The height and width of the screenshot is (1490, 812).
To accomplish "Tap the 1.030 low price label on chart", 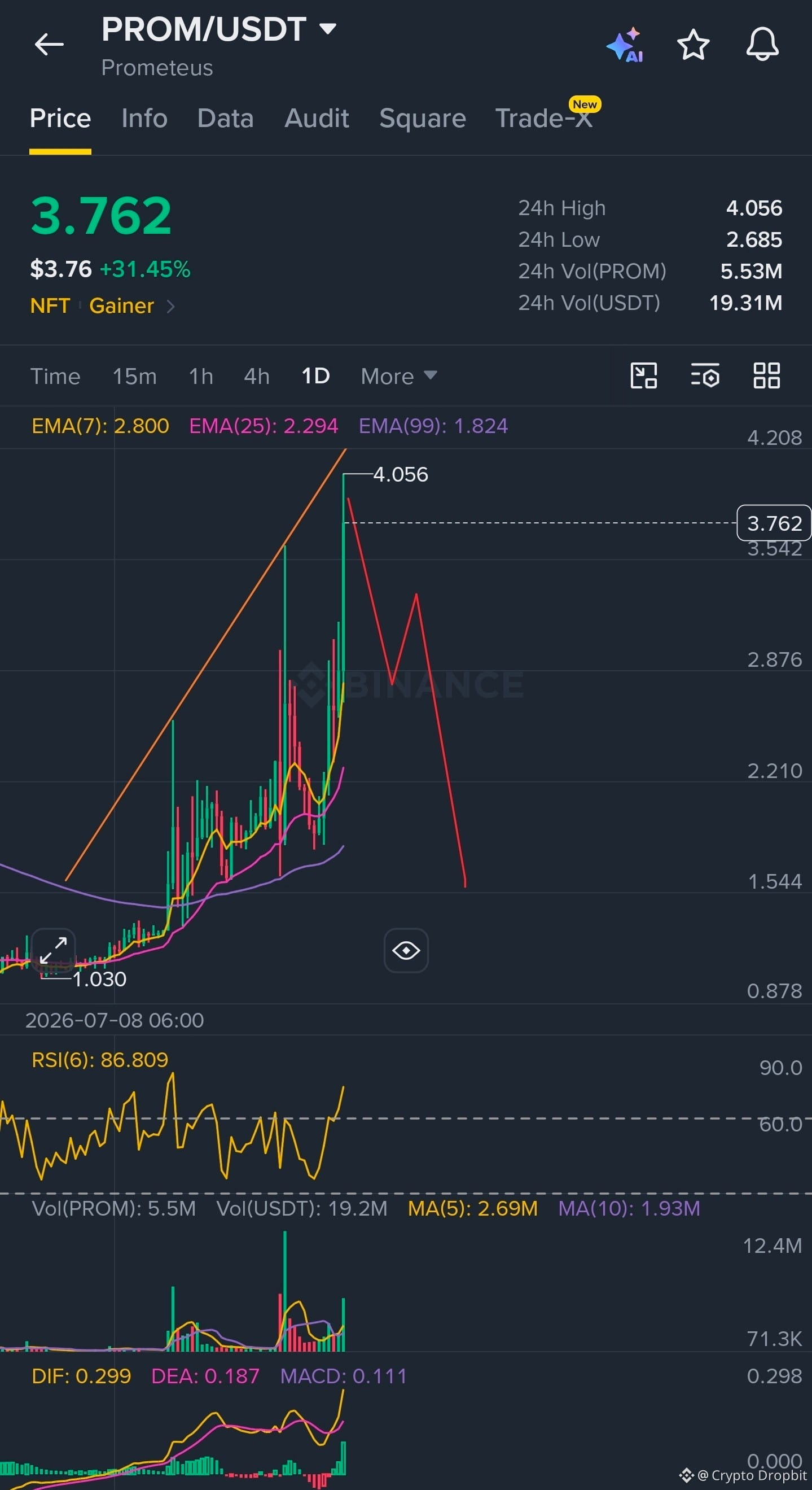I will (99, 979).
